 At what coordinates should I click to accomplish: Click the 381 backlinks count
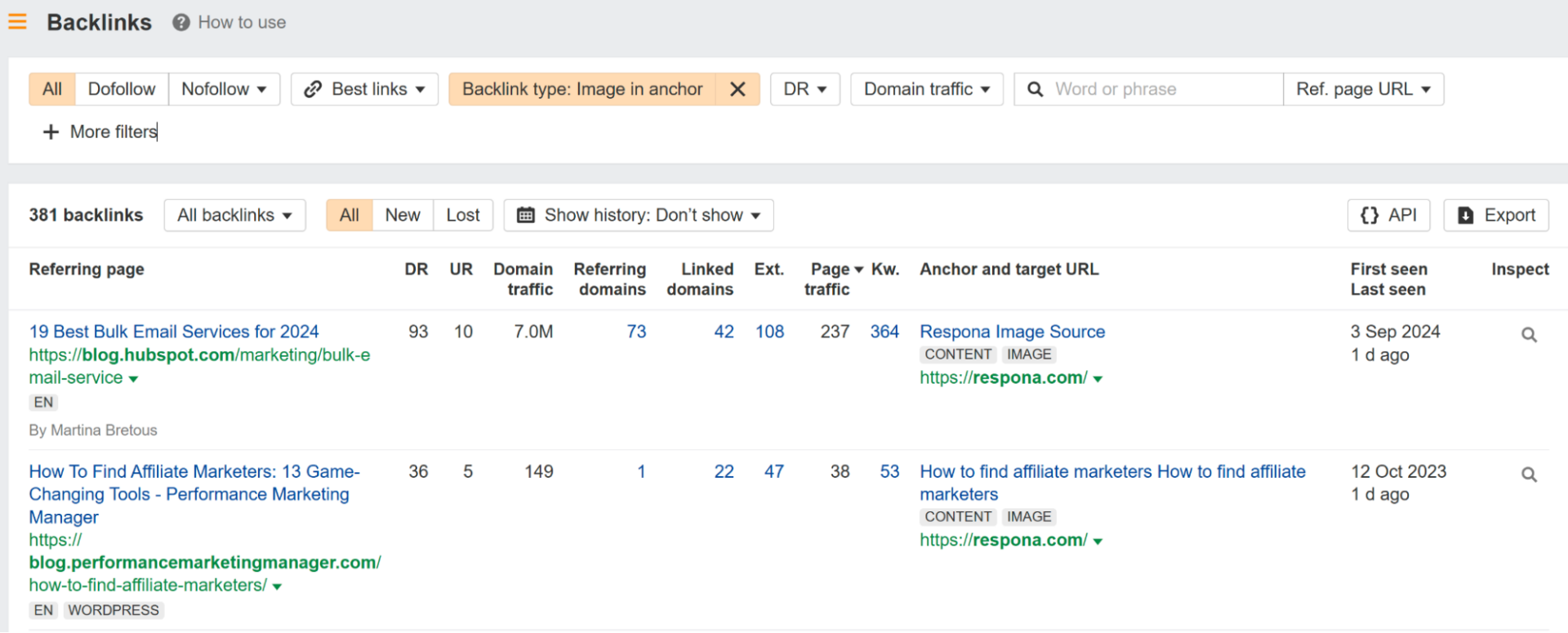pyautogui.click(x=86, y=215)
